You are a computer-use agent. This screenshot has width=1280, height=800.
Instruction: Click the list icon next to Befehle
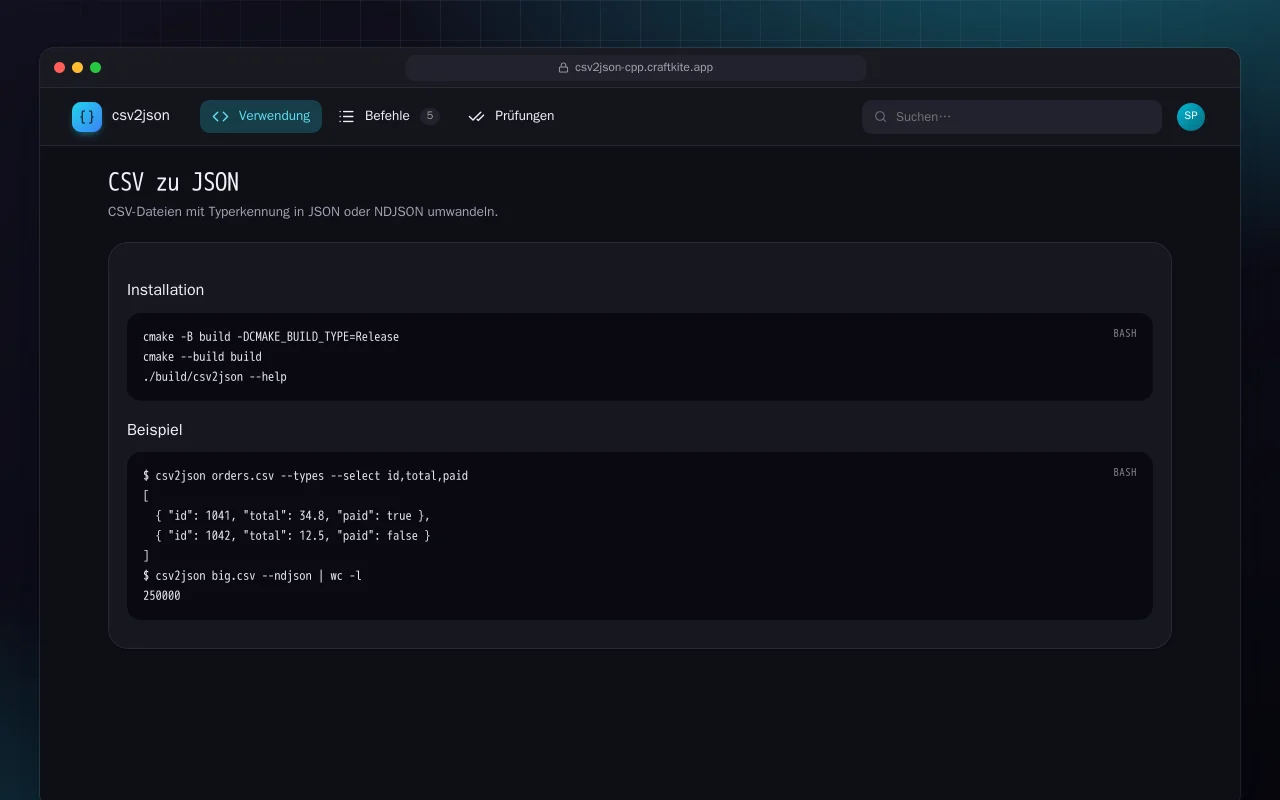coord(346,116)
